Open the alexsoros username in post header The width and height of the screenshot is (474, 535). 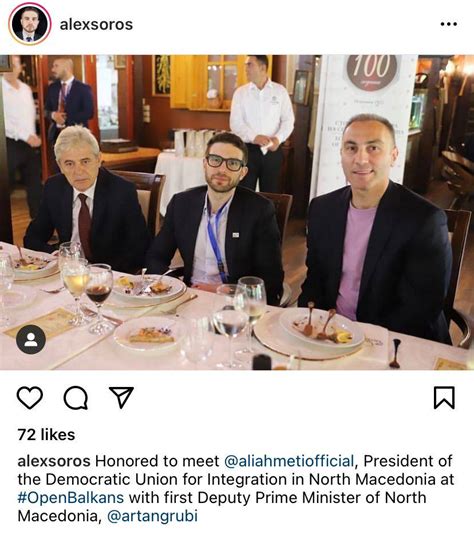(96, 25)
